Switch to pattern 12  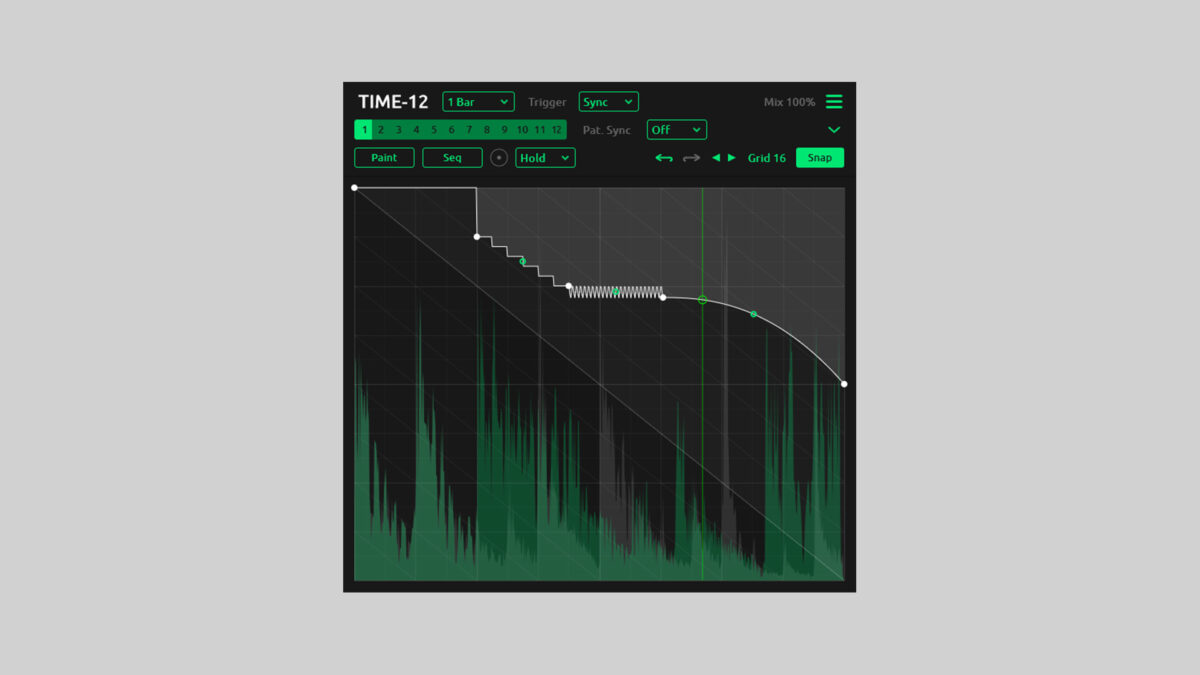[x=555, y=129]
